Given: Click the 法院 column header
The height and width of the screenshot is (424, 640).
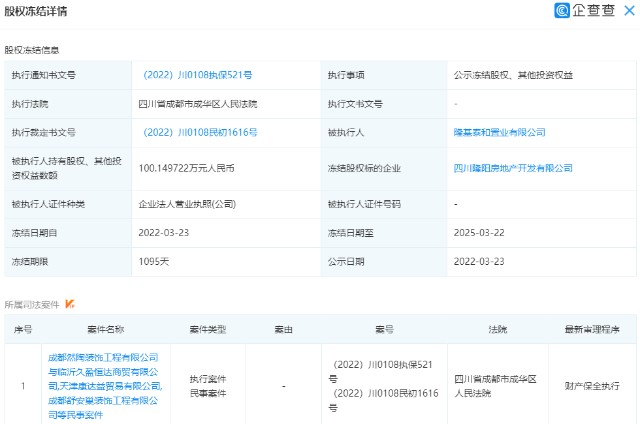Looking at the screenshot, I should (x=498, y=329).
